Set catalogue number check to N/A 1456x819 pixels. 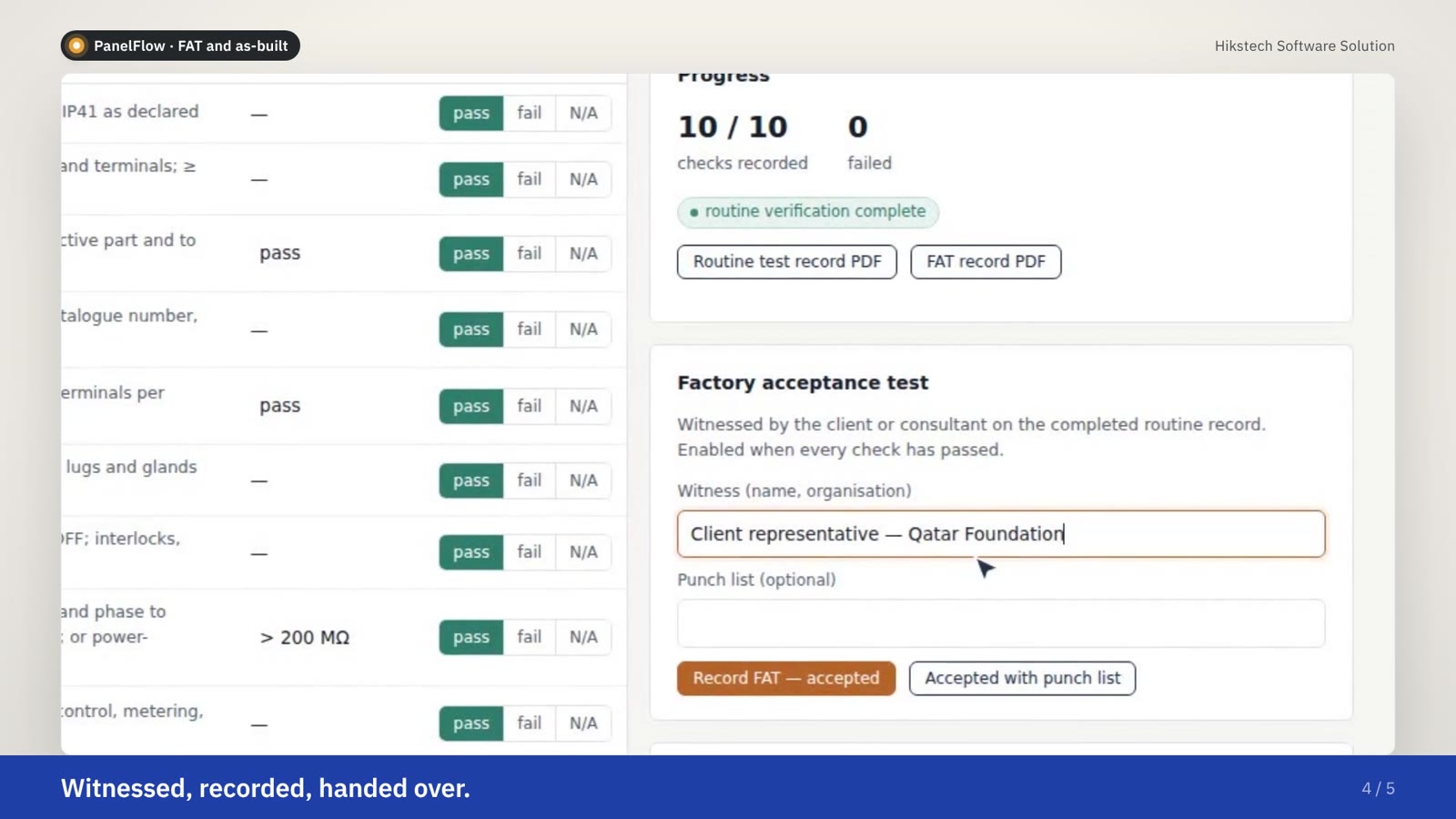tap(583, 329)
